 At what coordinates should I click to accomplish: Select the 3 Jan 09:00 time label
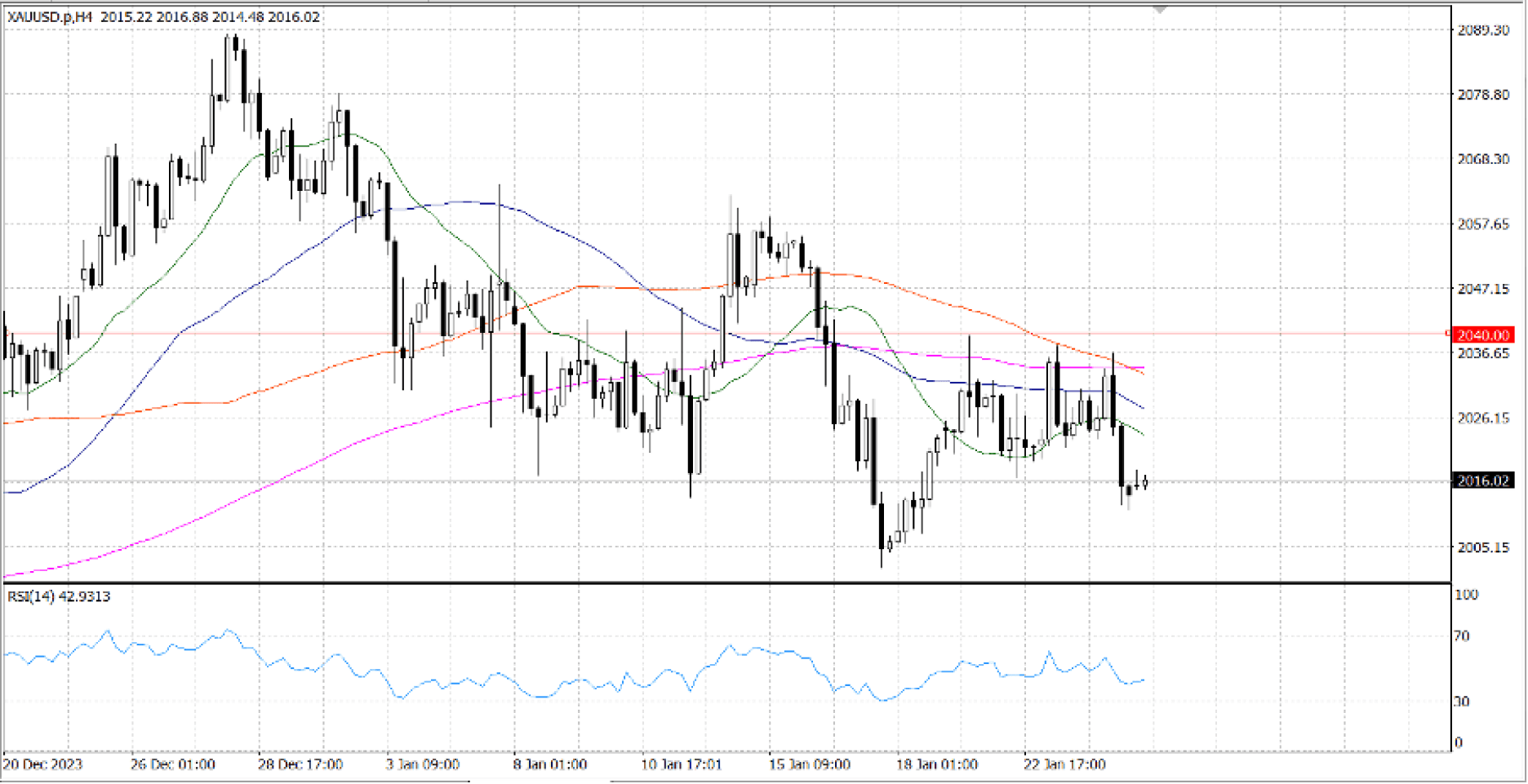[x=423, y=764]
